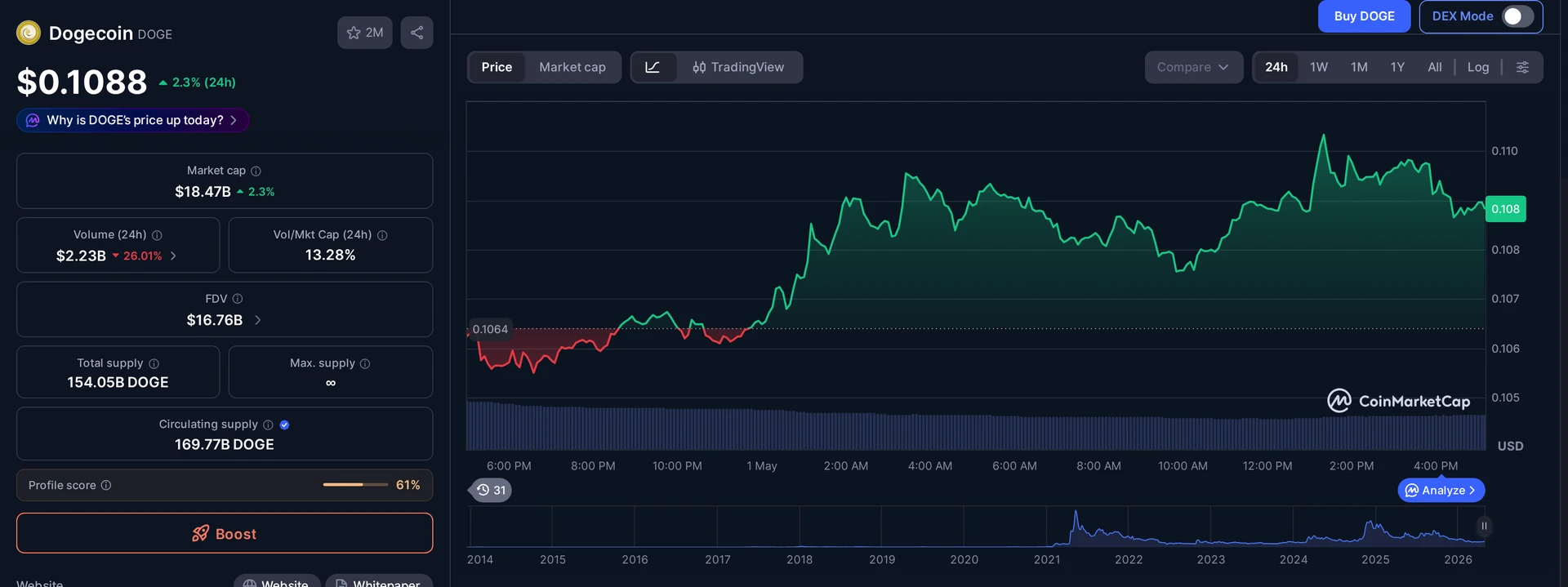This screenshot has height=587, width=1568.
Task: Click the AI icon beside DOGE price question
Action: (33, 120)
